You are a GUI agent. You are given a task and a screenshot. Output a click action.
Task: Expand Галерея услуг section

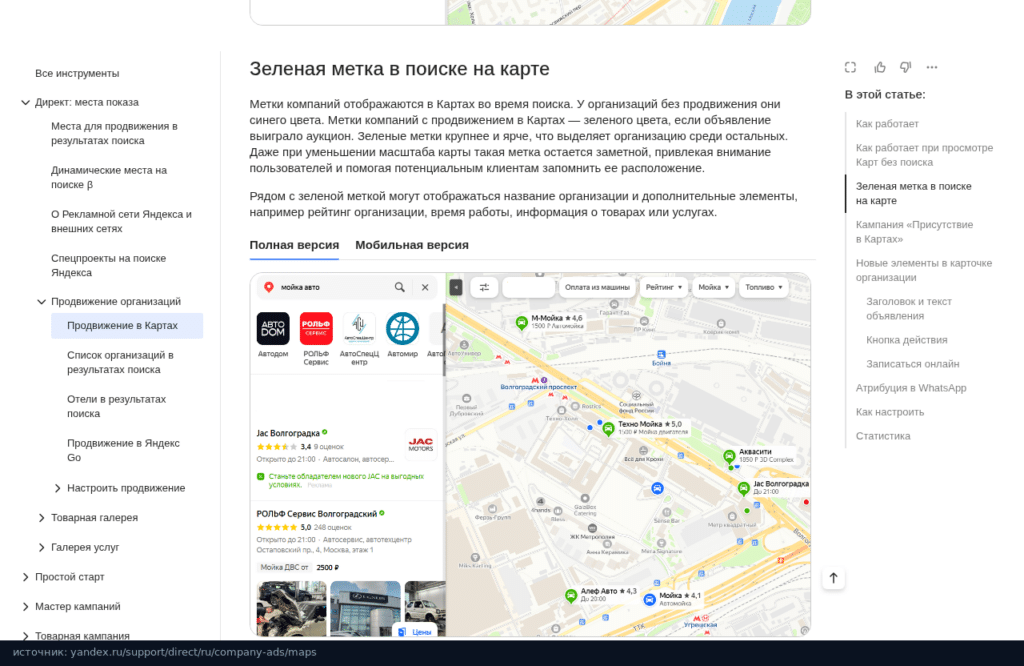coord(41,547)
